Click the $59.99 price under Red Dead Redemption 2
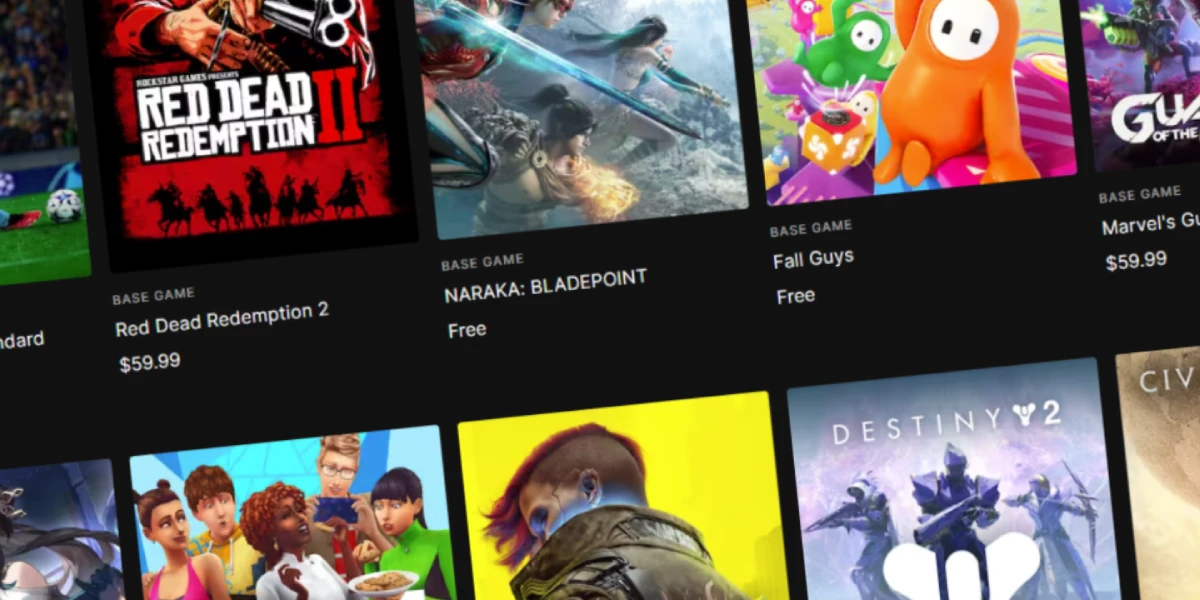Viewport: 1200px width, 600px height. click(x=150, y=362)
